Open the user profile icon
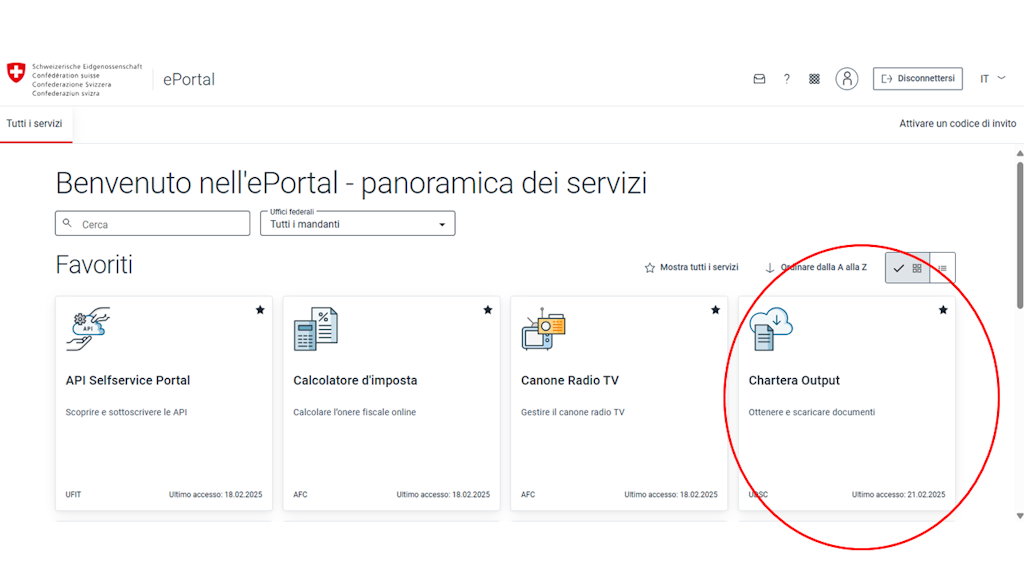 click(x=847, y=78)
